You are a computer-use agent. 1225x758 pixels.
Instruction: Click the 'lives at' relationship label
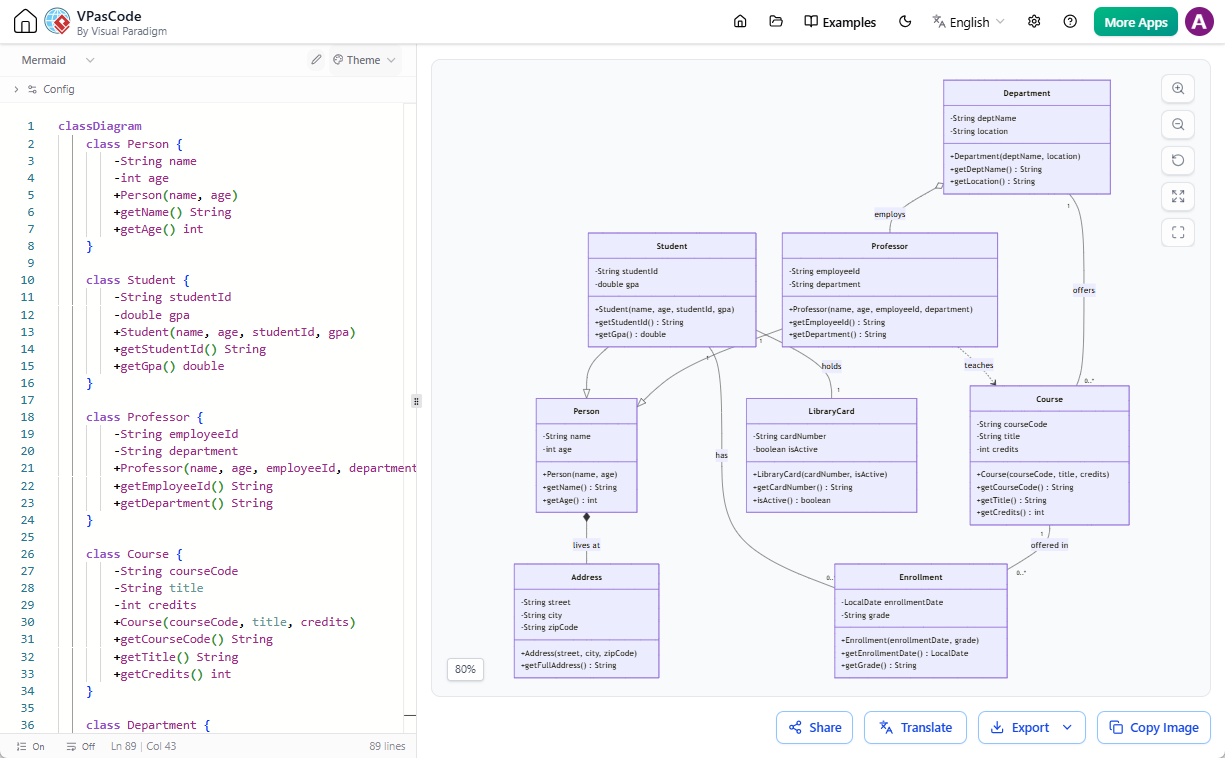tap(586, 545)
